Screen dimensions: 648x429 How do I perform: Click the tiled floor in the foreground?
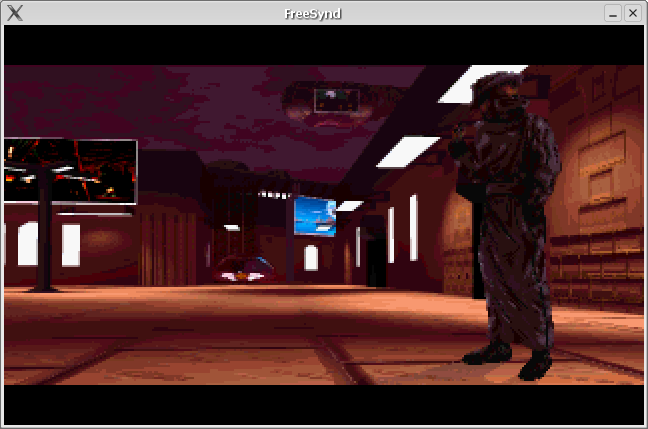[250, 340]
